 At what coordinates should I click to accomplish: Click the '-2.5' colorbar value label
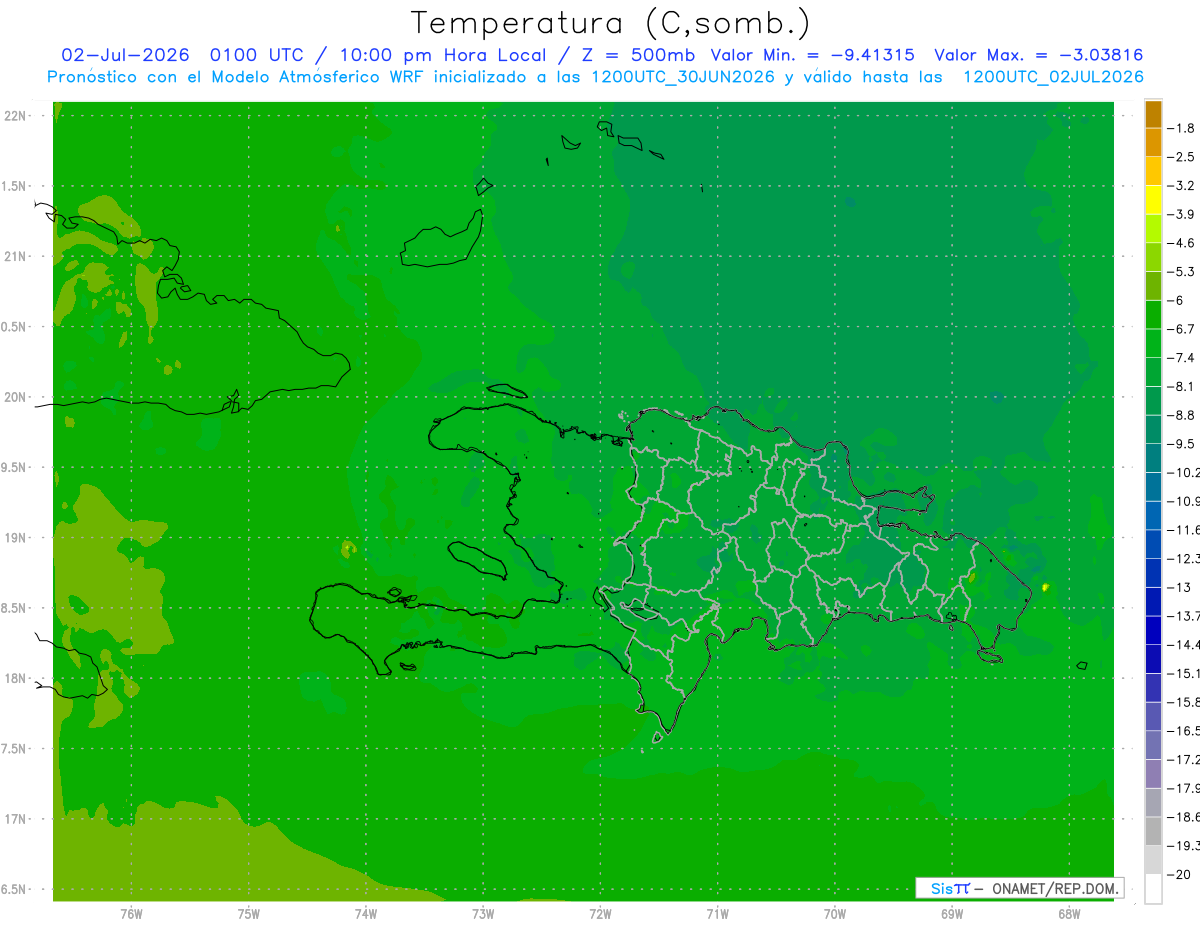(1181, 157)
